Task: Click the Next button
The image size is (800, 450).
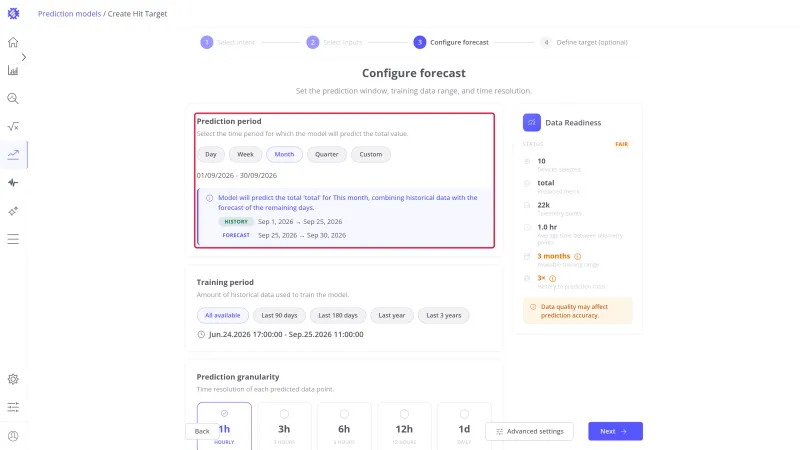Action: coord(615,432)
